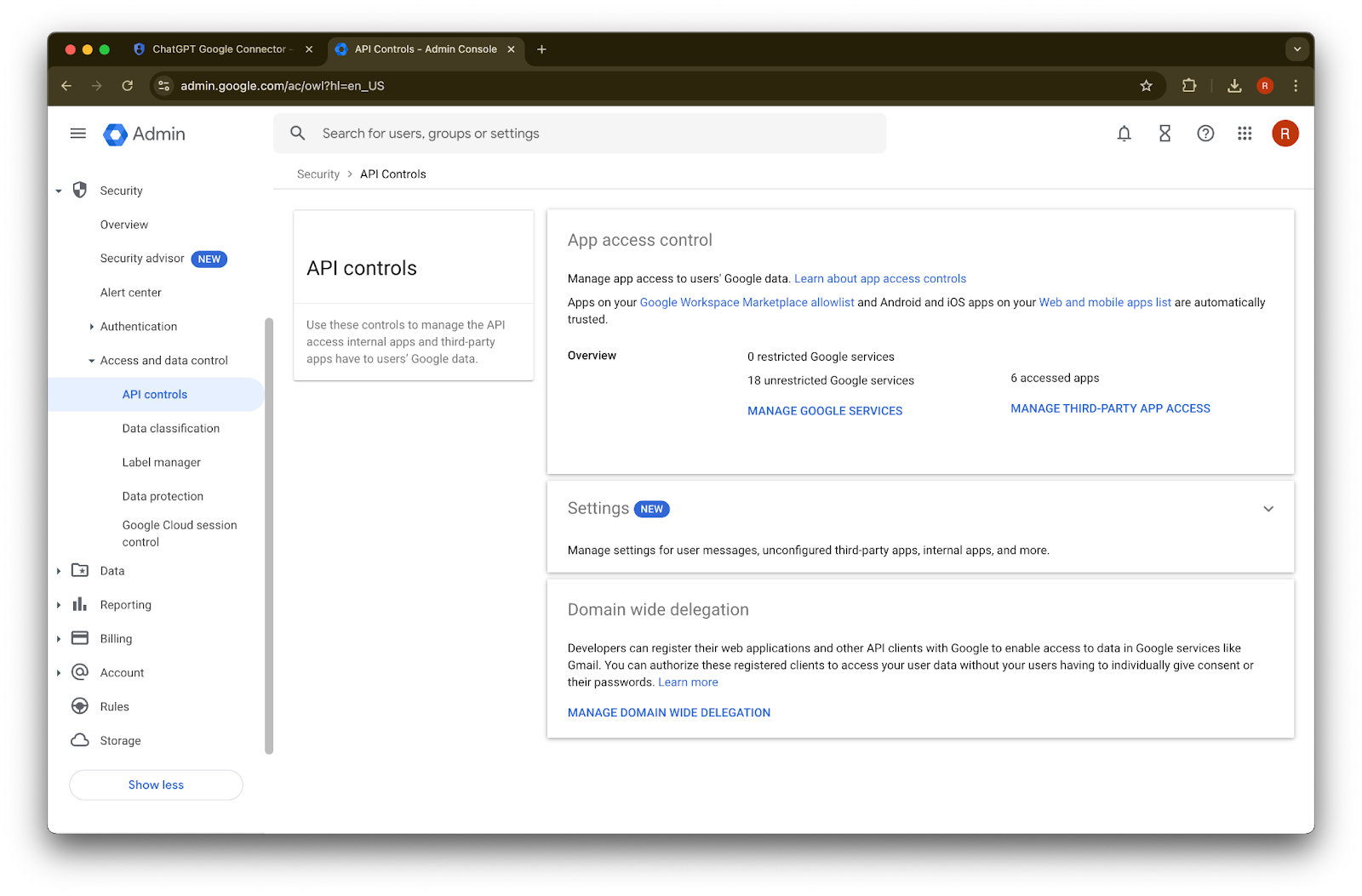
Task: Open Google Workspace Marketplace allowlist link
Action: point(747,303)
